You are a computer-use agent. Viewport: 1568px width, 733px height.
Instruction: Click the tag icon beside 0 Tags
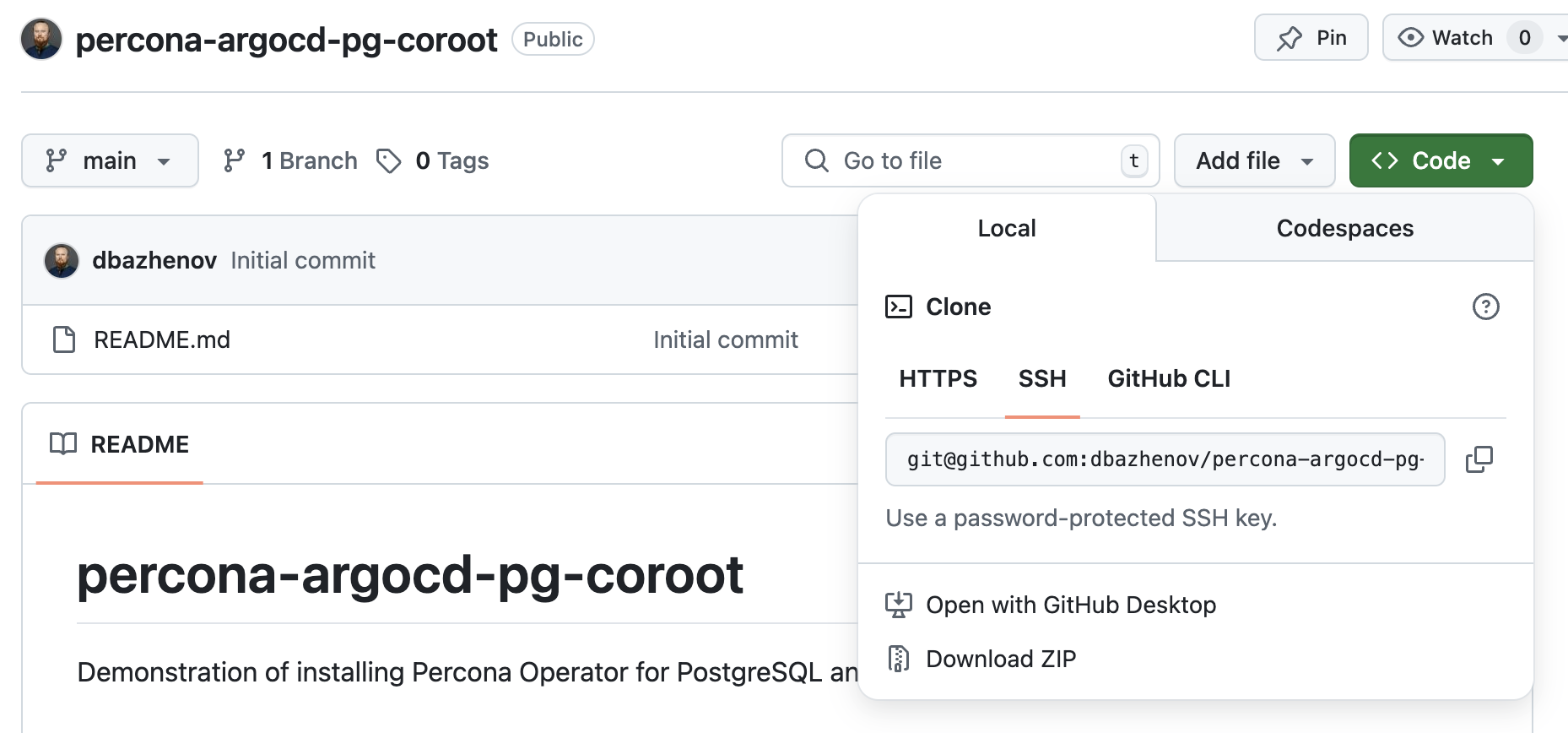pos(388,160)
